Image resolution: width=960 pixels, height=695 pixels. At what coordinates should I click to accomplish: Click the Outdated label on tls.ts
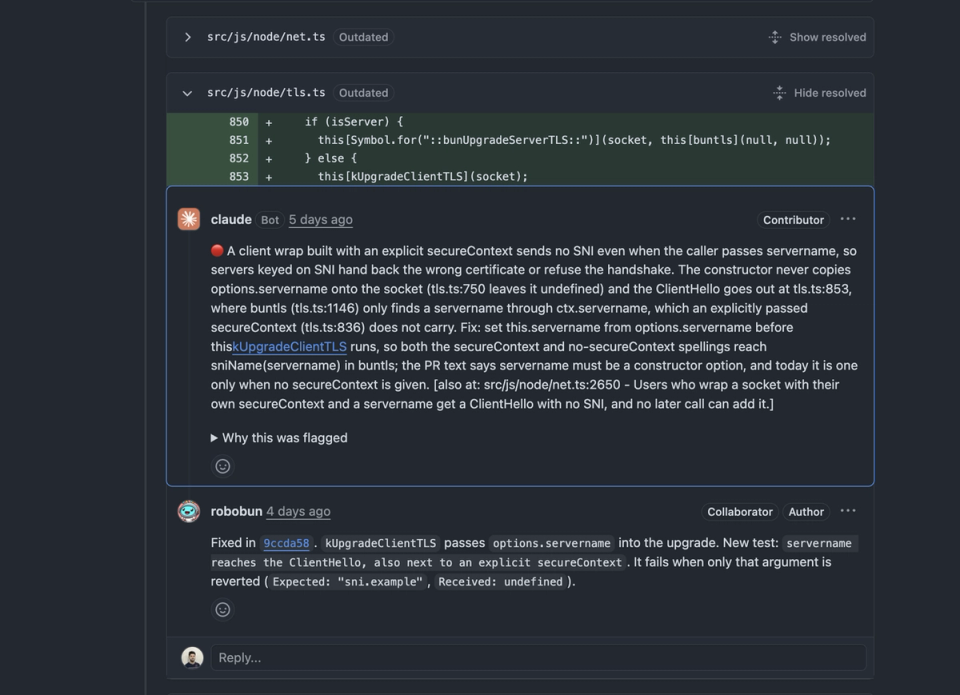(363, 93)
